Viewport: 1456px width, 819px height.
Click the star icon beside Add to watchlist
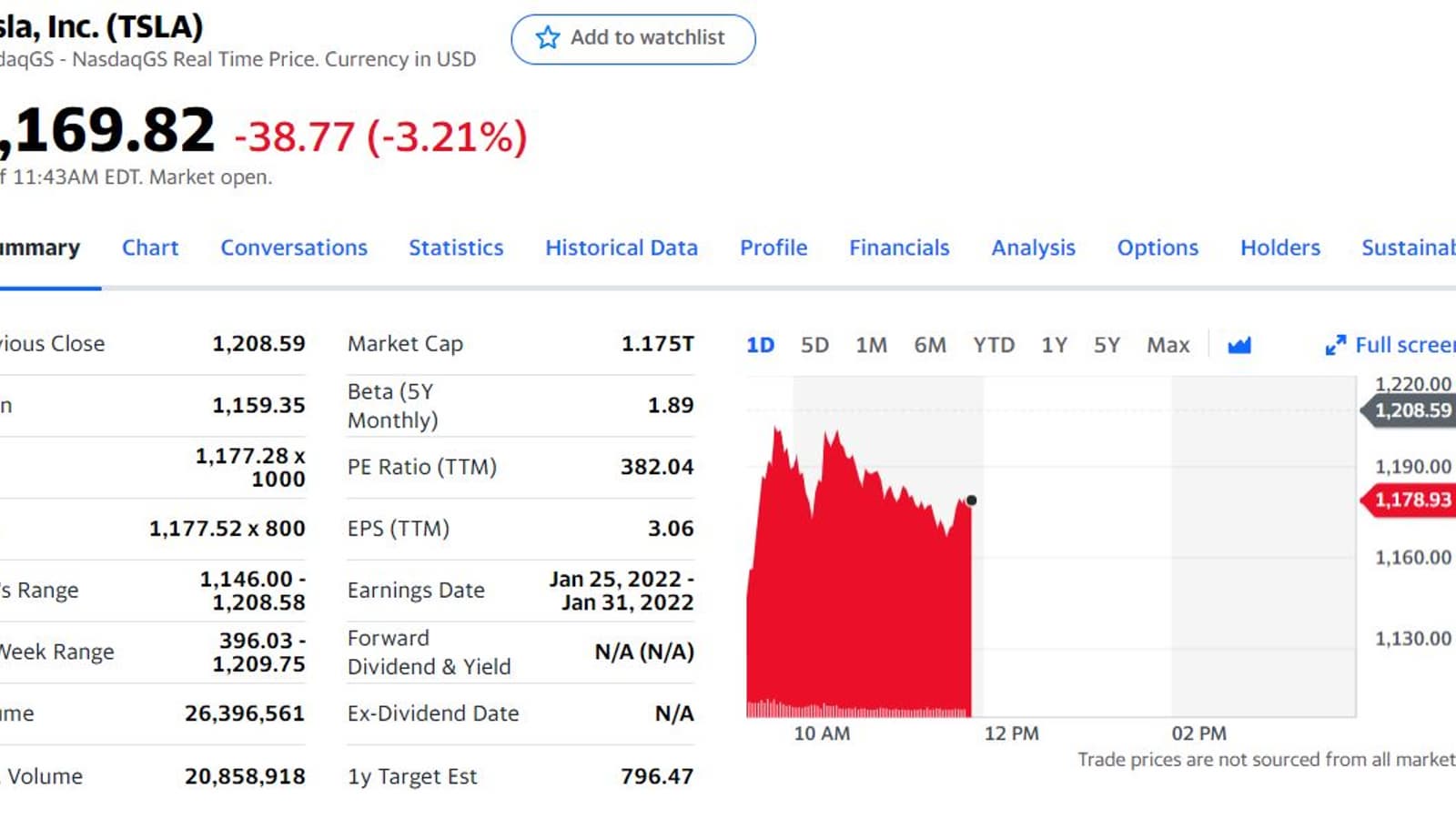pyautogui.click(x=548, y=37)
